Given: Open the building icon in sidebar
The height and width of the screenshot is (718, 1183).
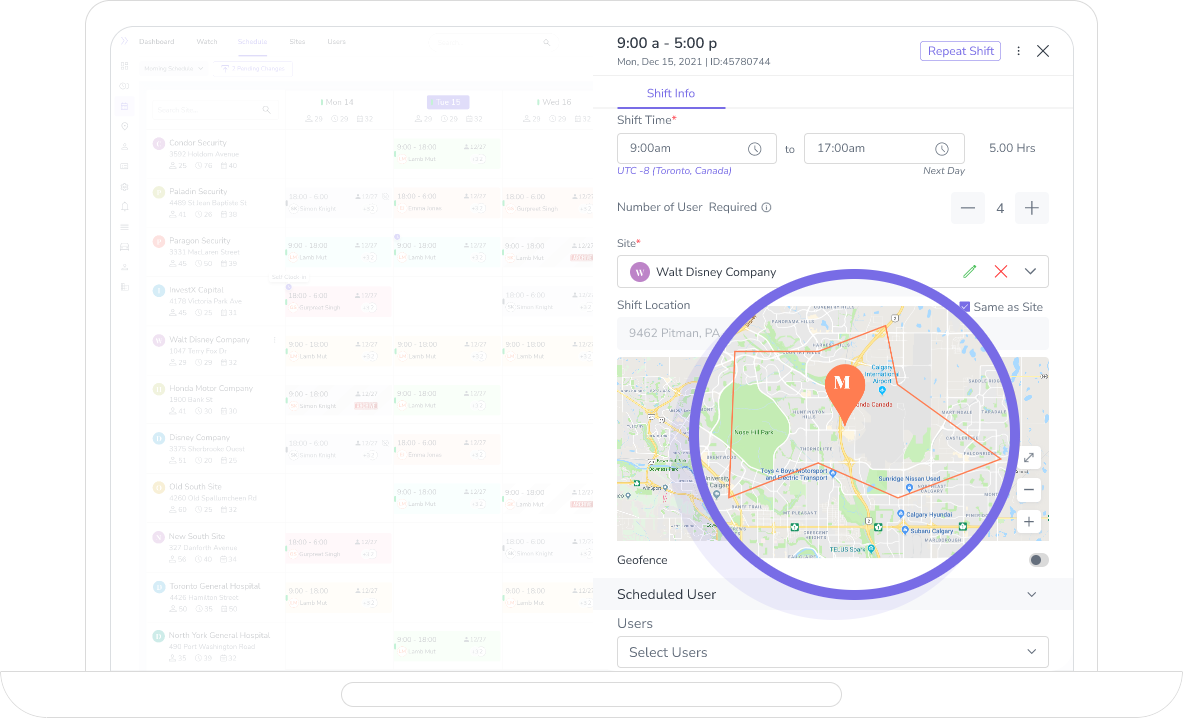Looking at the screenshot, I should pyautogui.click(x=124, y=287).
